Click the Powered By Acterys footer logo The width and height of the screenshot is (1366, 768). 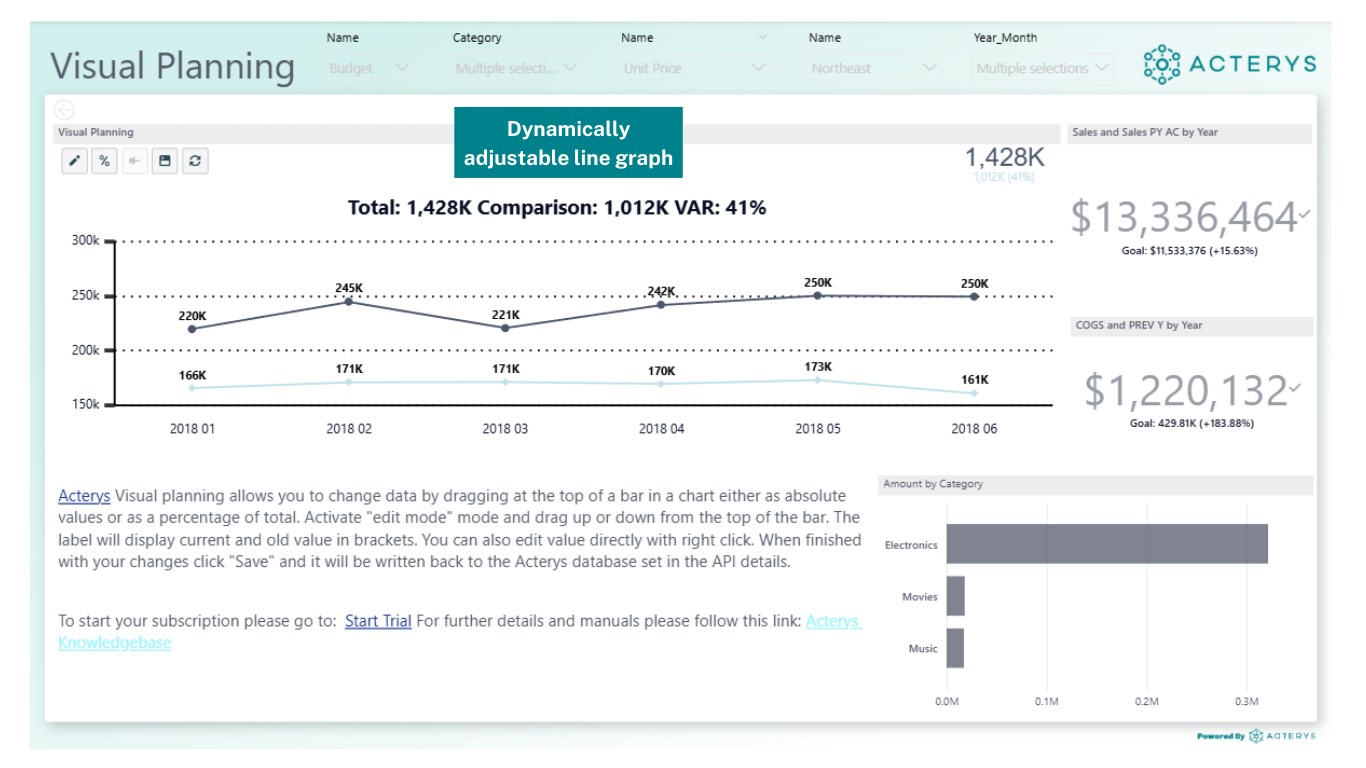point(1256,736)
